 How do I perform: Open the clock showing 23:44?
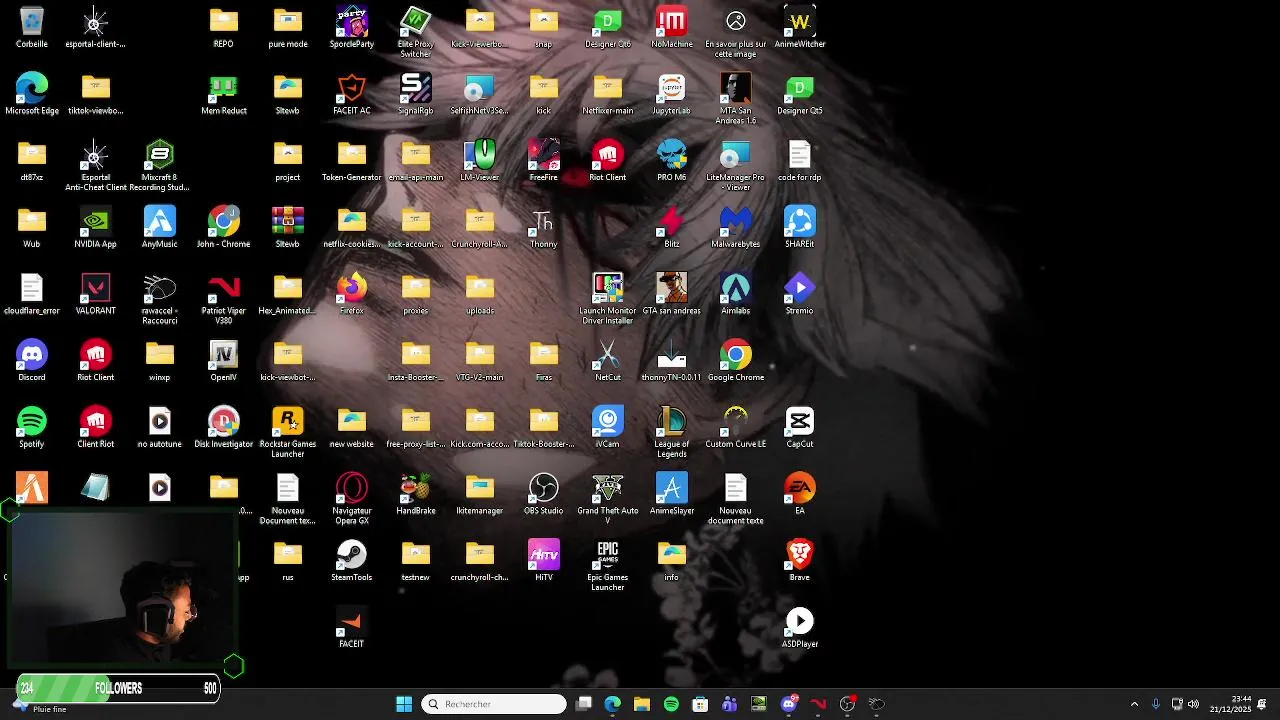click(x=1230, y=704)
